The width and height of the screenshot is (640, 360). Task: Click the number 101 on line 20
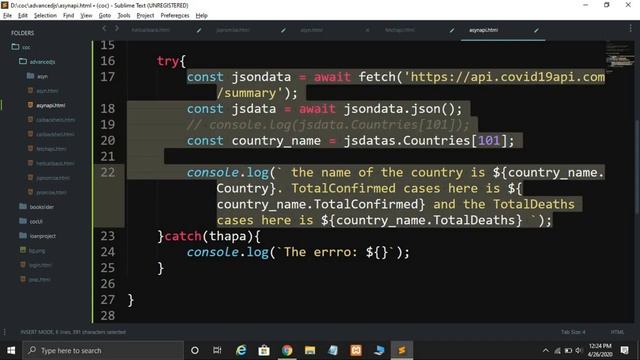point(489,141)
